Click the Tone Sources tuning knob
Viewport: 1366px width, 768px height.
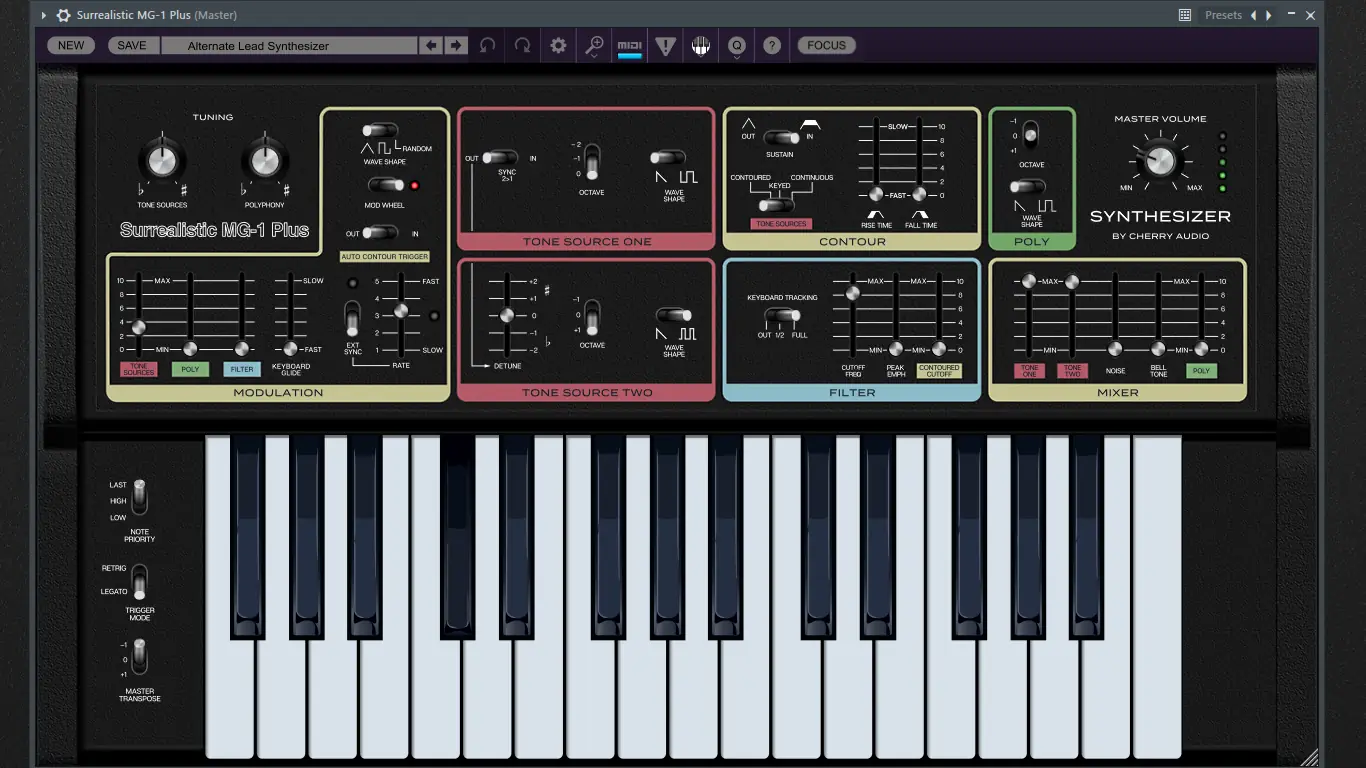[162, 160]
